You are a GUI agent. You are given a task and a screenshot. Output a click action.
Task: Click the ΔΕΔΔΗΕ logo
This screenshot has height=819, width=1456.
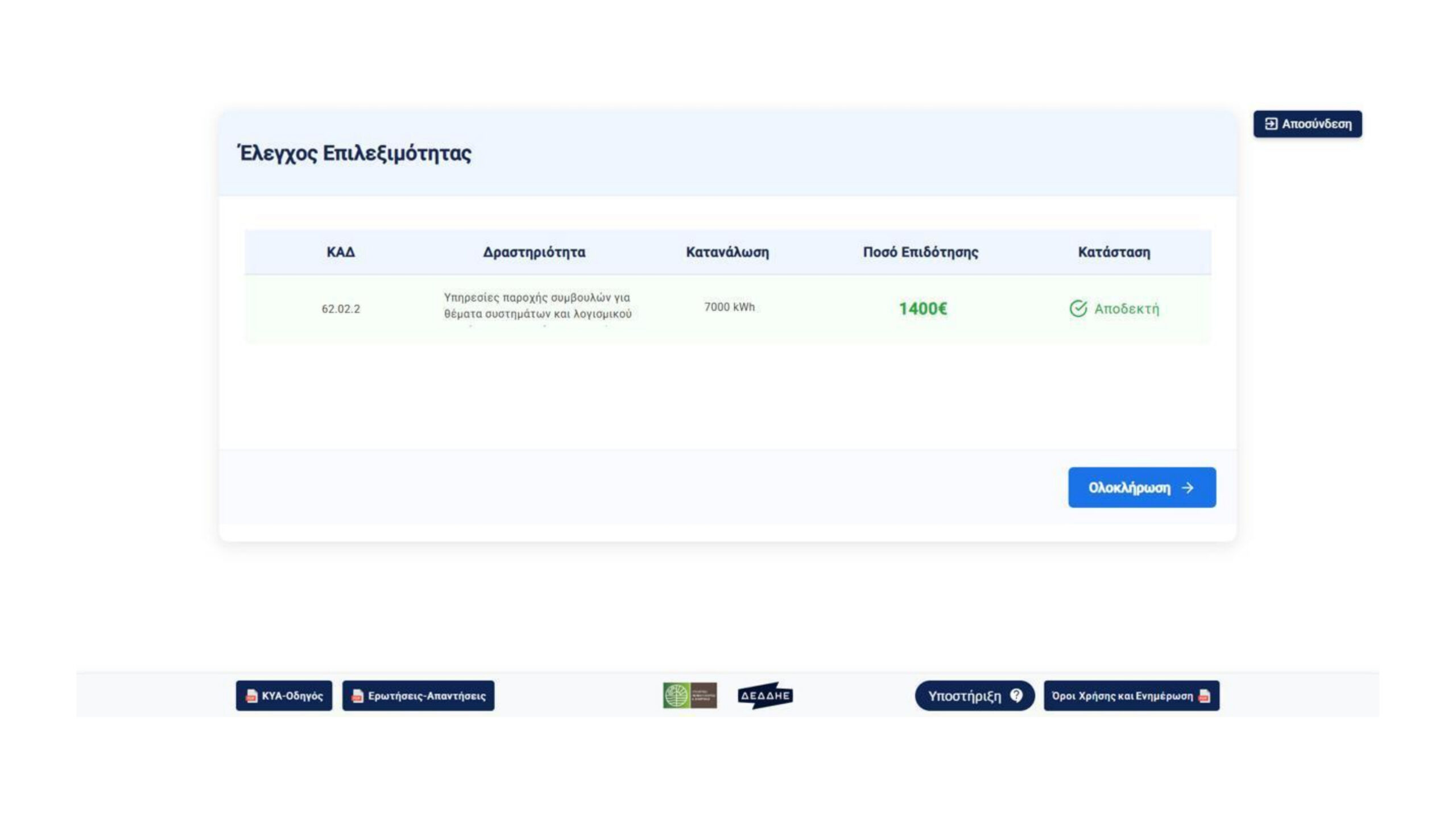[765, 696]
